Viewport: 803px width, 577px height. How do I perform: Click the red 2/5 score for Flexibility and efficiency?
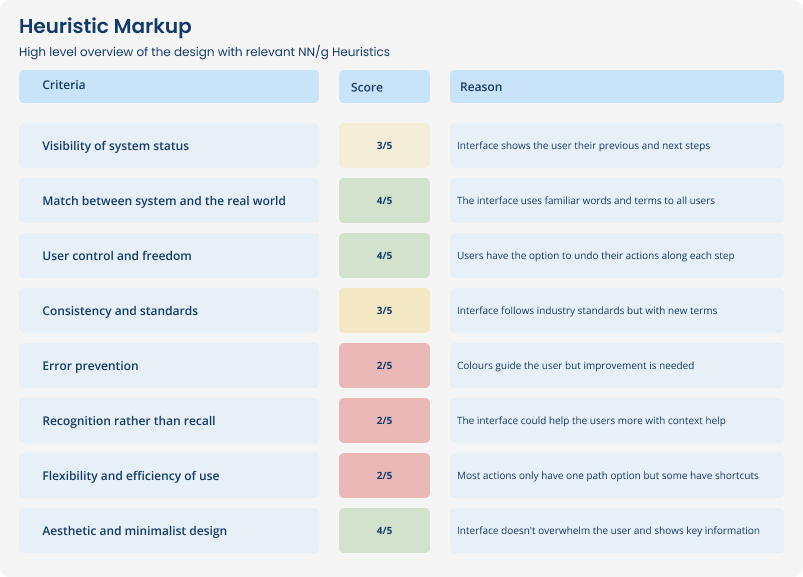pyautogui.click(x=384, y=476)
